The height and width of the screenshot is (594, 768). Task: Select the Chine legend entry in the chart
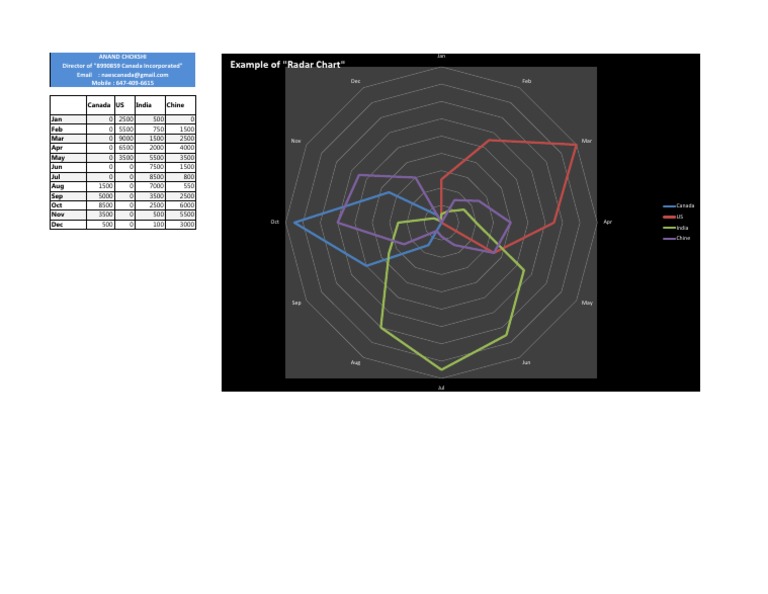[677, 238]
